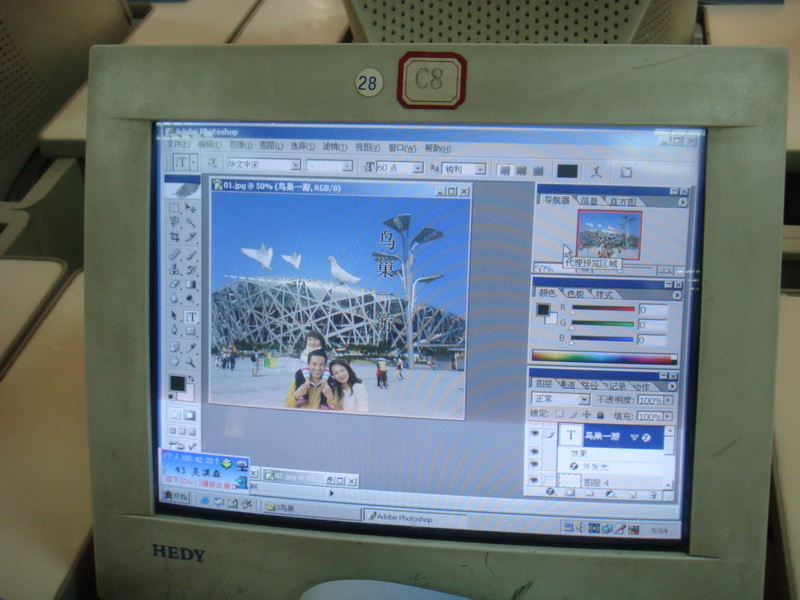Toggle visibility of 图层 4 layer
This screenshot has height=600, width=800.
[535, 481]
